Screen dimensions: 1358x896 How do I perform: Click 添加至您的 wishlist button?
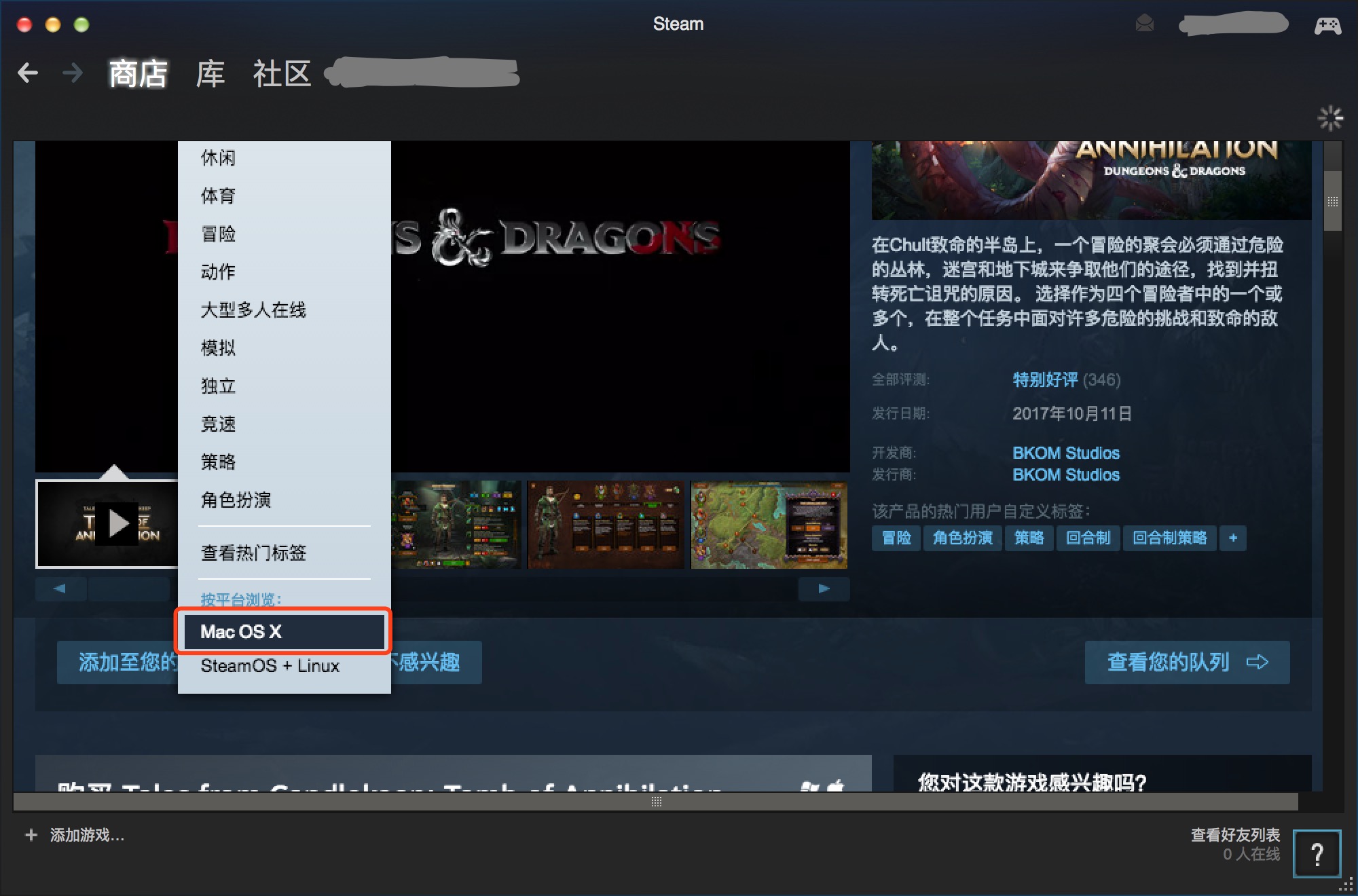tap(118, 662)
